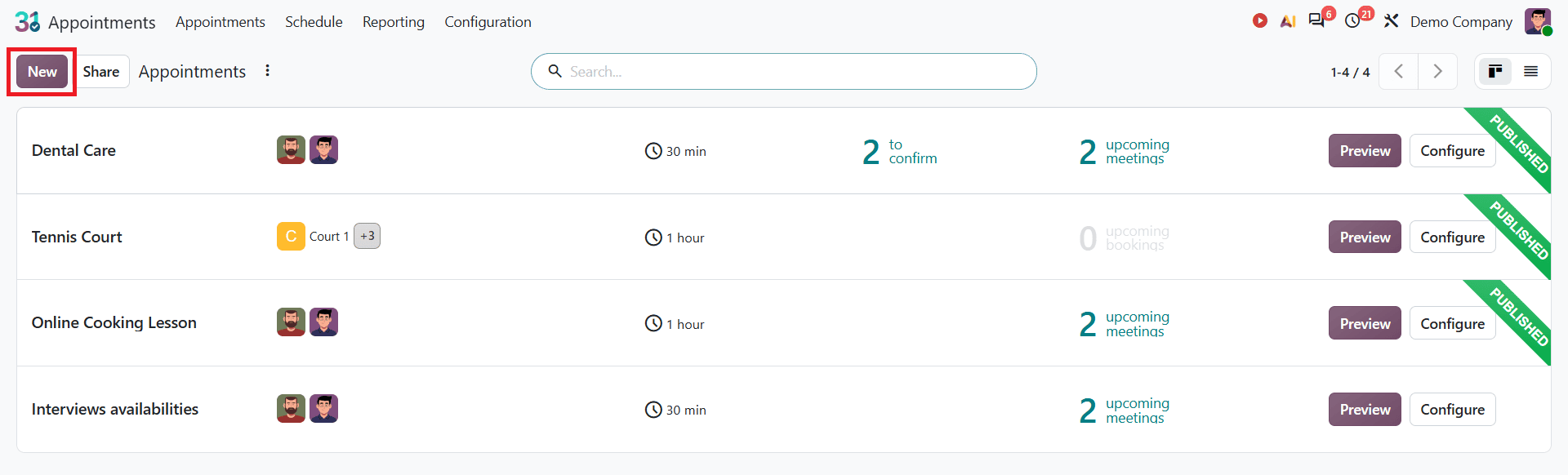View Dental Care 2 upcoming meetings

pyautogui.click(x=1125, y=151)
